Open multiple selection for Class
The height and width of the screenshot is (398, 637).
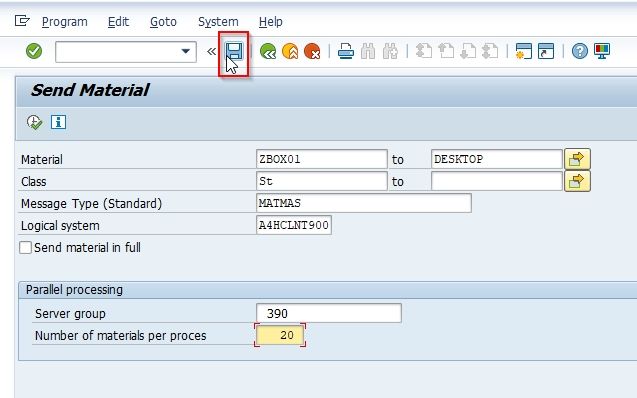577,181
